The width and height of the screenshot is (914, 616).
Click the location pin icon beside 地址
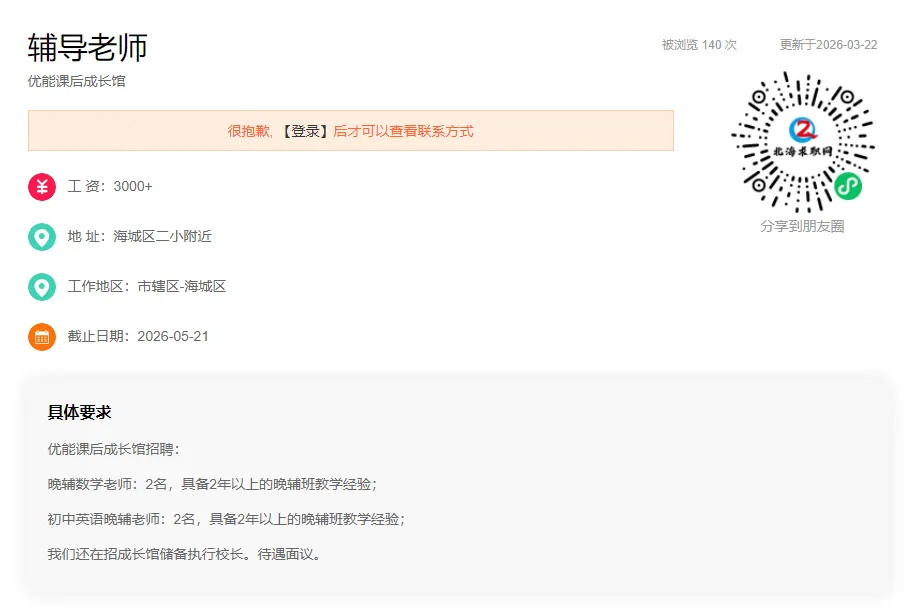[x=42, y=237]
